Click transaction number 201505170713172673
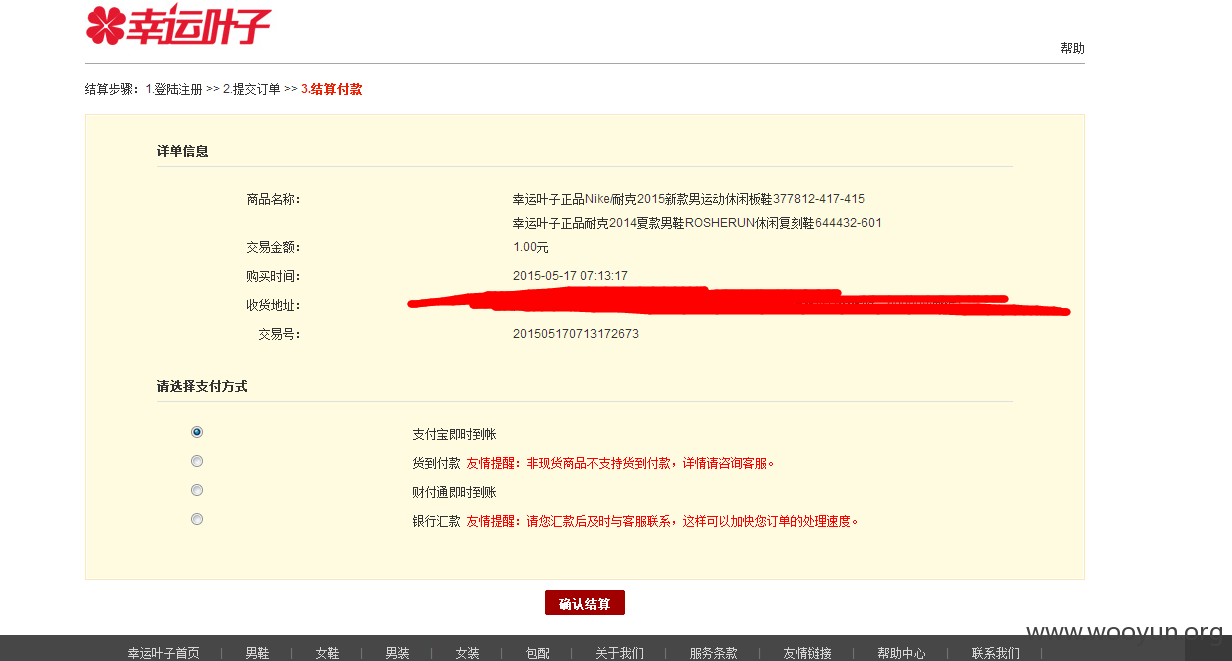This screenshot has height=661, width=1232. 576,334
